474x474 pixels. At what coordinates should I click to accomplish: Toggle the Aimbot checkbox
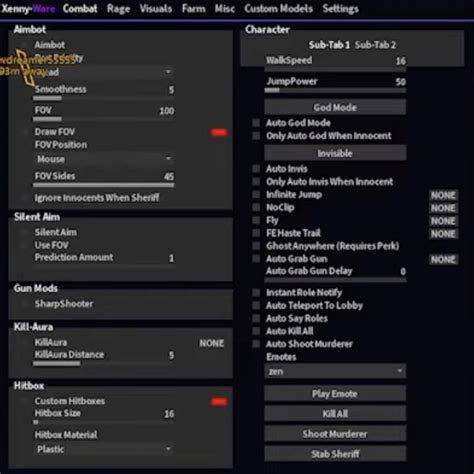click(24, 45)
